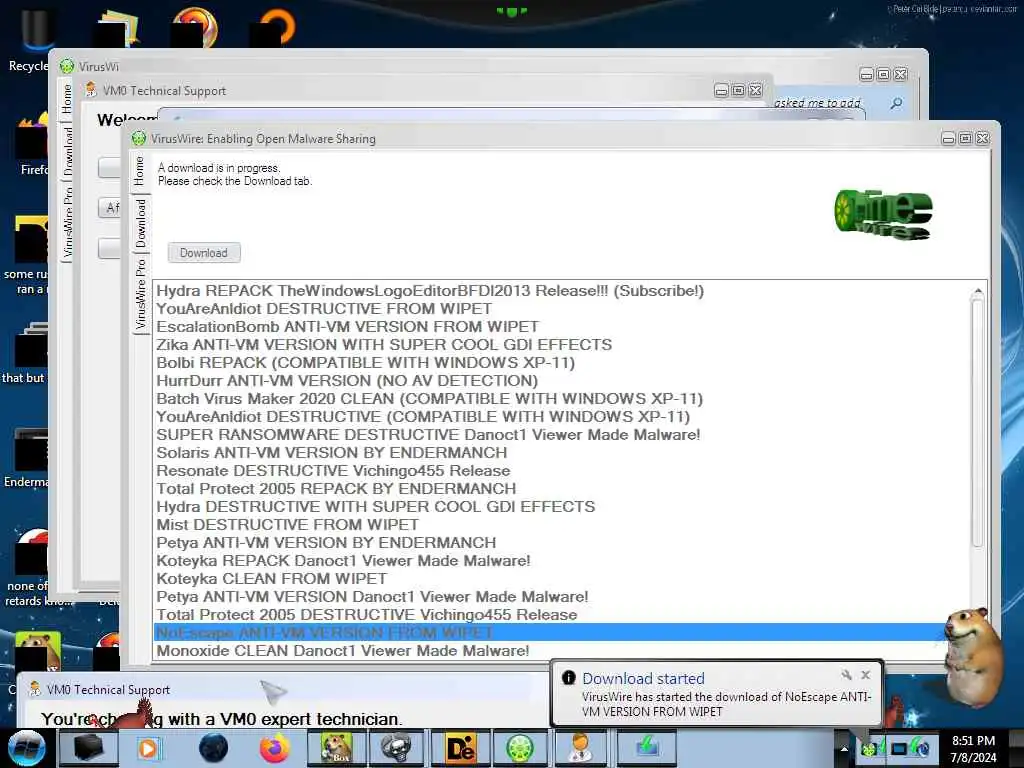Click the download arrow taskbar icon
This screenshot has width=1024, height=768.
point(647,748)
